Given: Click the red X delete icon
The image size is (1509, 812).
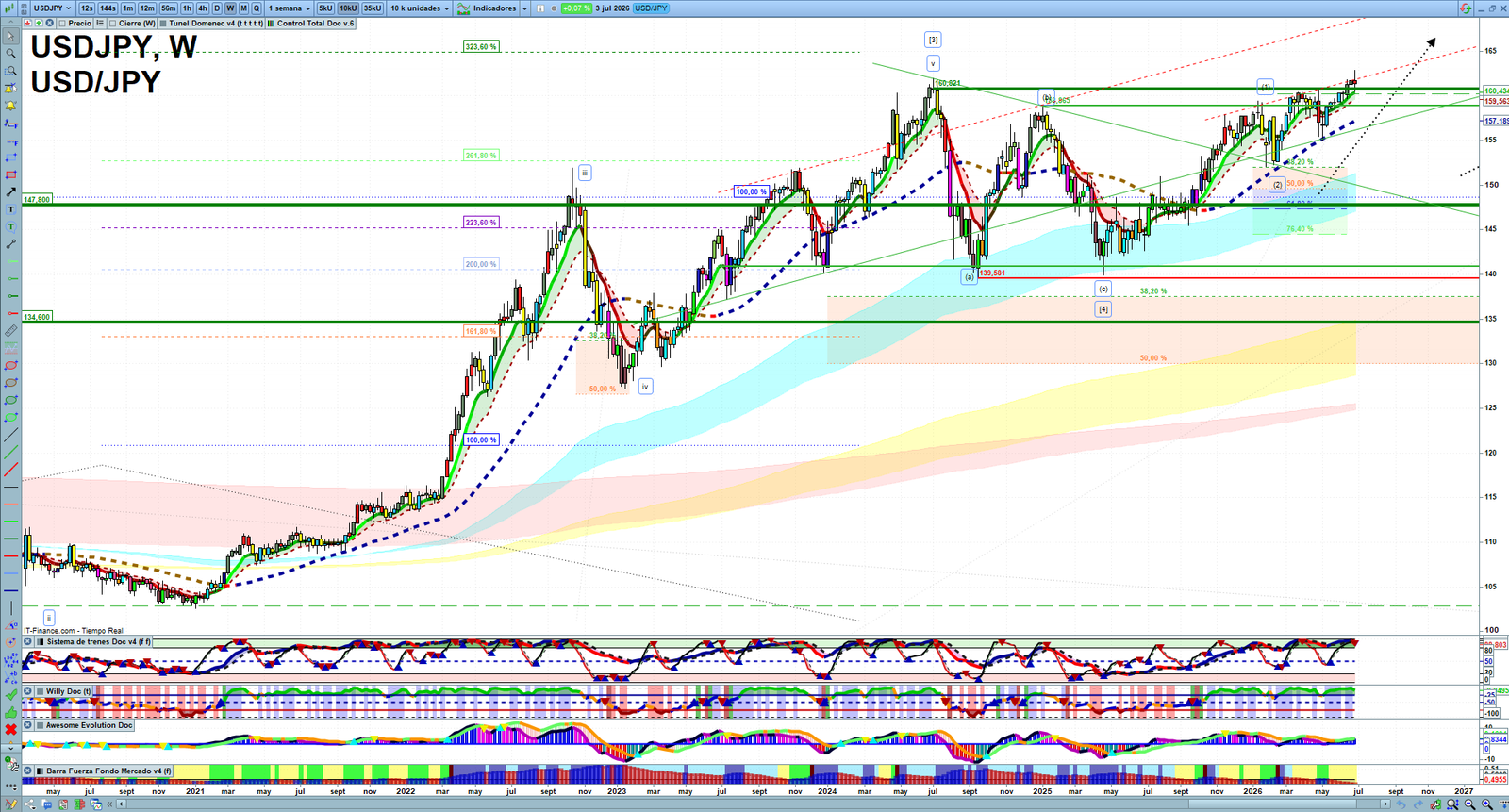Looking at the screenshot, I should click(10, 729).
